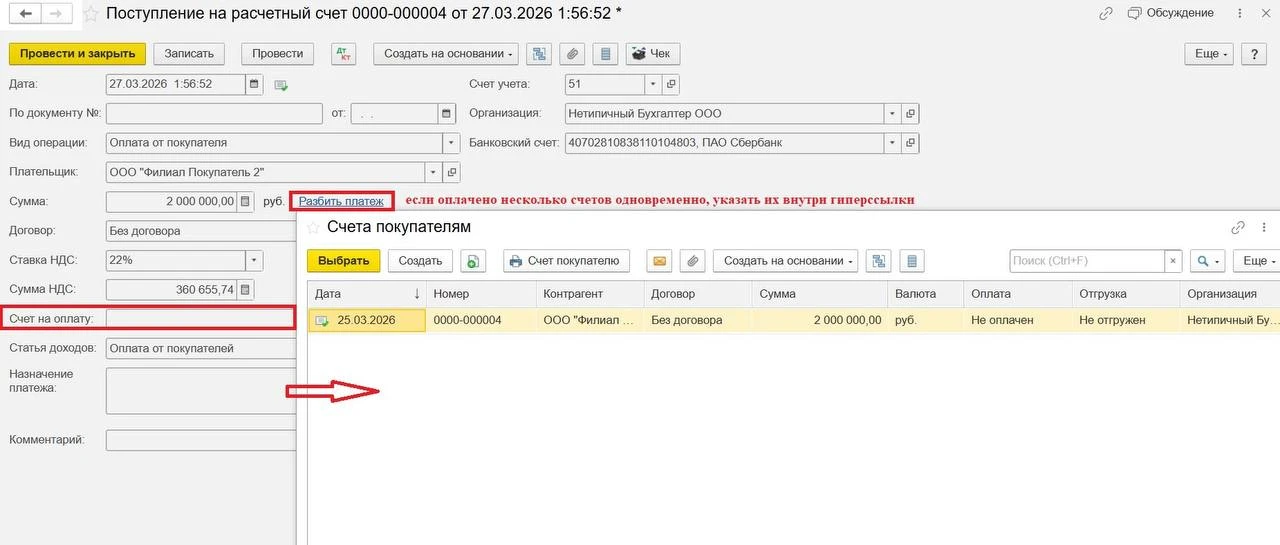Open the calendar picker for the Дата field
Image resolution: width=1280 pixels, height=545 pixels.
click(x=253, y=85)
